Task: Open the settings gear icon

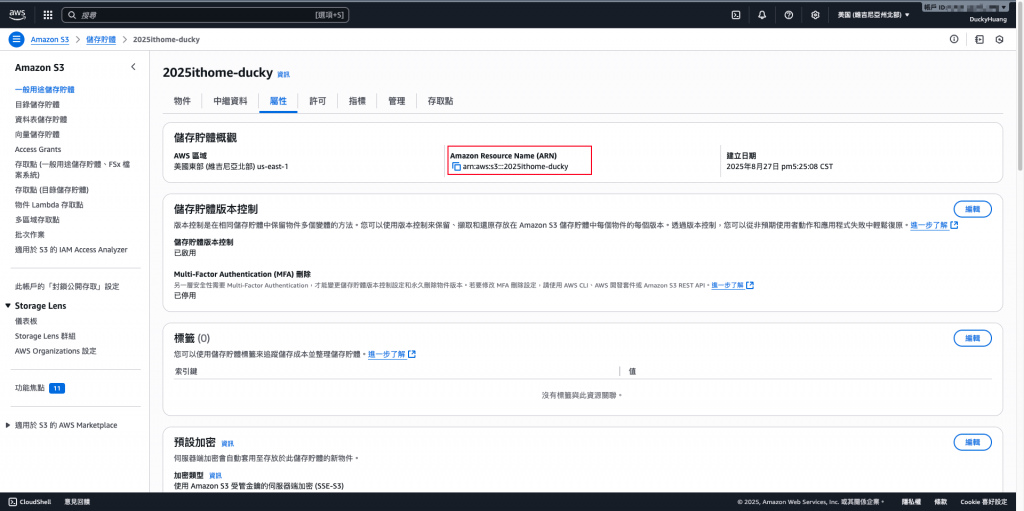Action: 815,14
